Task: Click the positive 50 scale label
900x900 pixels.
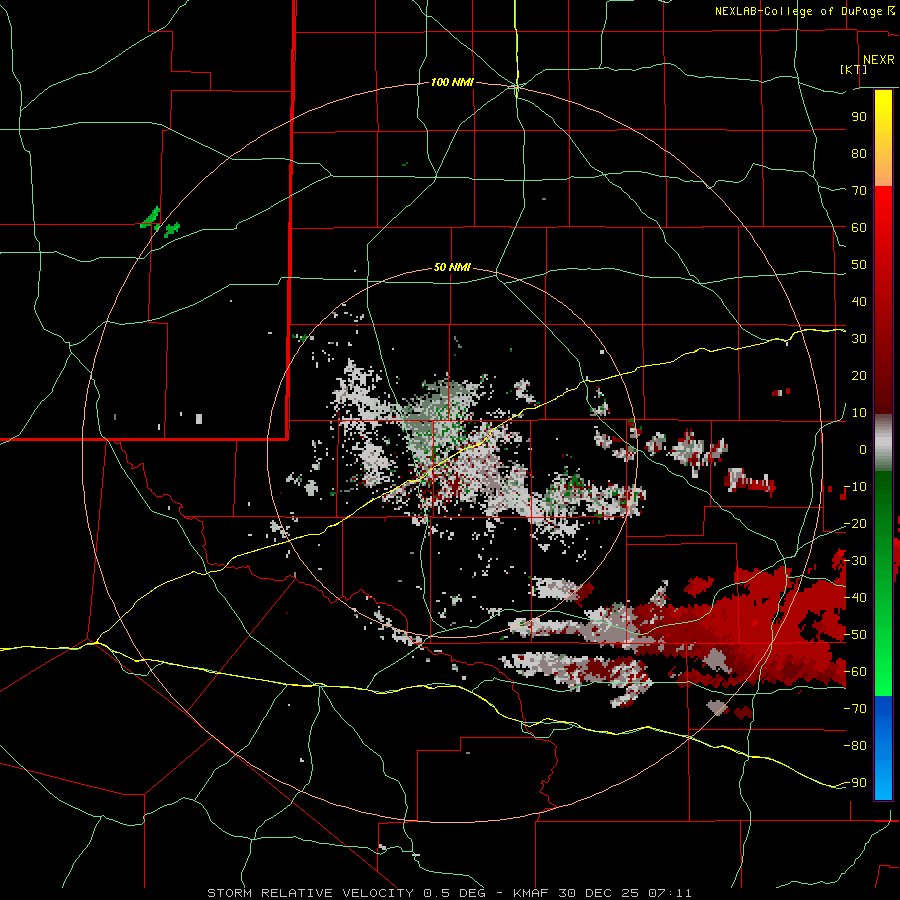Action: [x=859, y=265]
